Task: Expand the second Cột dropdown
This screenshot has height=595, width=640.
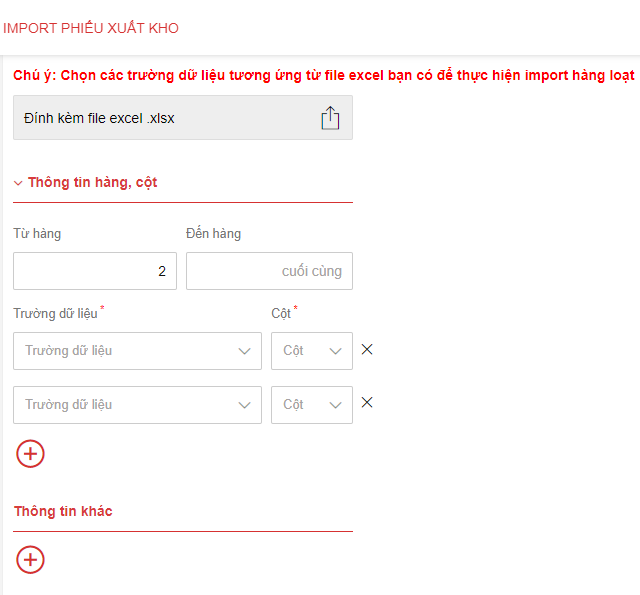Action: tap(311, 405)
